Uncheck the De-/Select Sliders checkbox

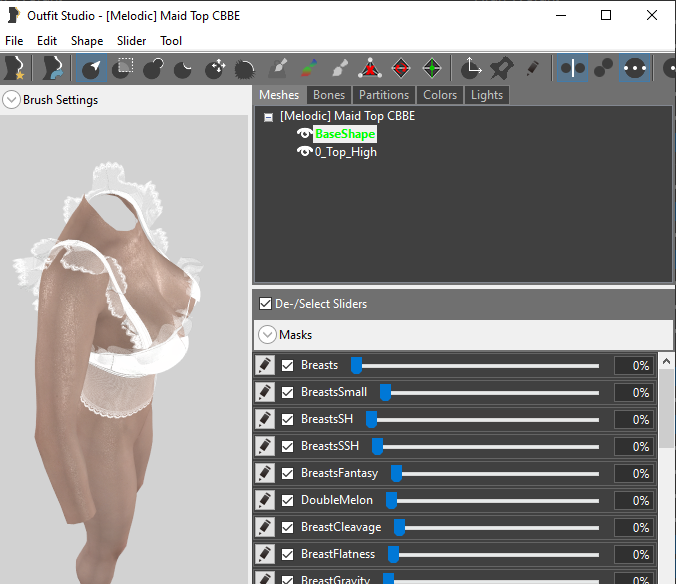pyautogui.click(x=265, y=303)
